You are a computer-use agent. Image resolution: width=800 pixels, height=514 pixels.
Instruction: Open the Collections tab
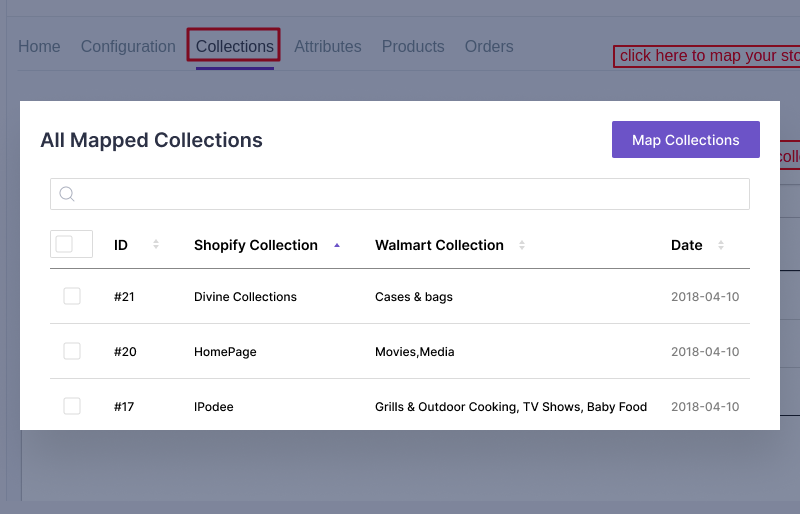tap(234, 47)
